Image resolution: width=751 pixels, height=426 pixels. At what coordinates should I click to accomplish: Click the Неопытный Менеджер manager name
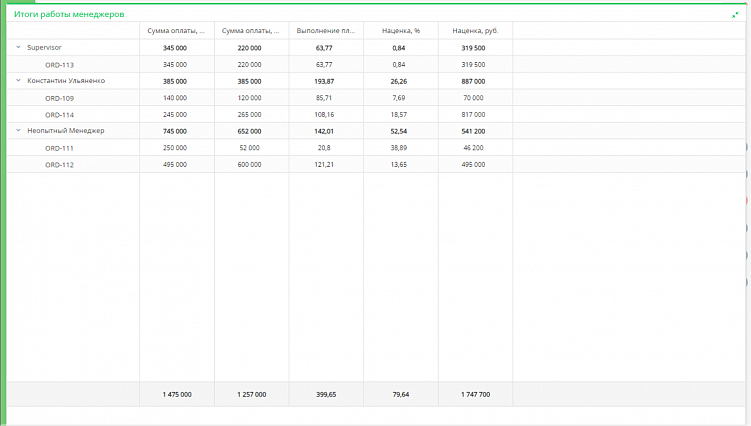click(x=66, y=130)
